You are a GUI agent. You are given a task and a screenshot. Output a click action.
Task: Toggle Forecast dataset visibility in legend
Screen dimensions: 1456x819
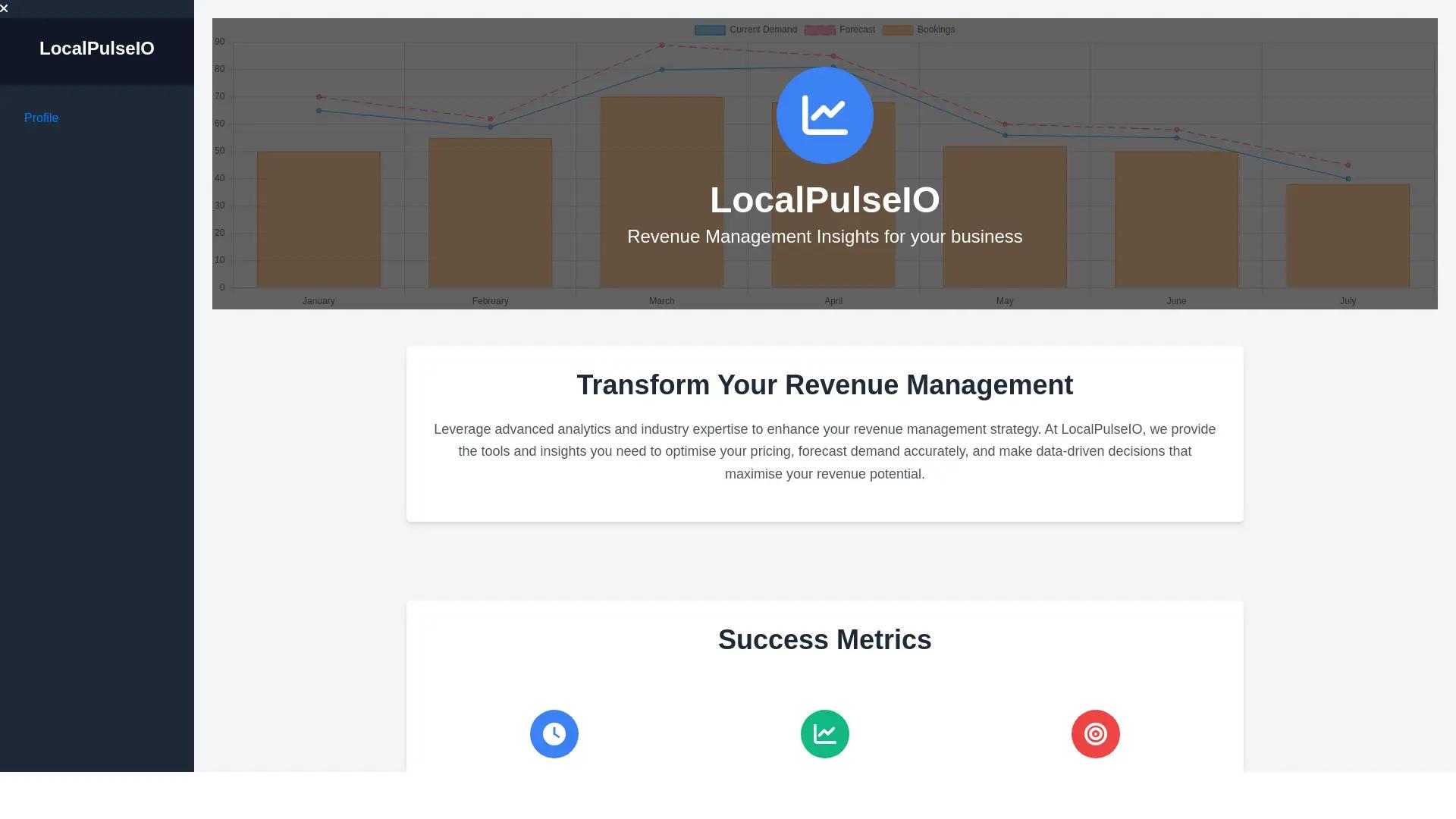pyautogui.click(x=857, y=30)
